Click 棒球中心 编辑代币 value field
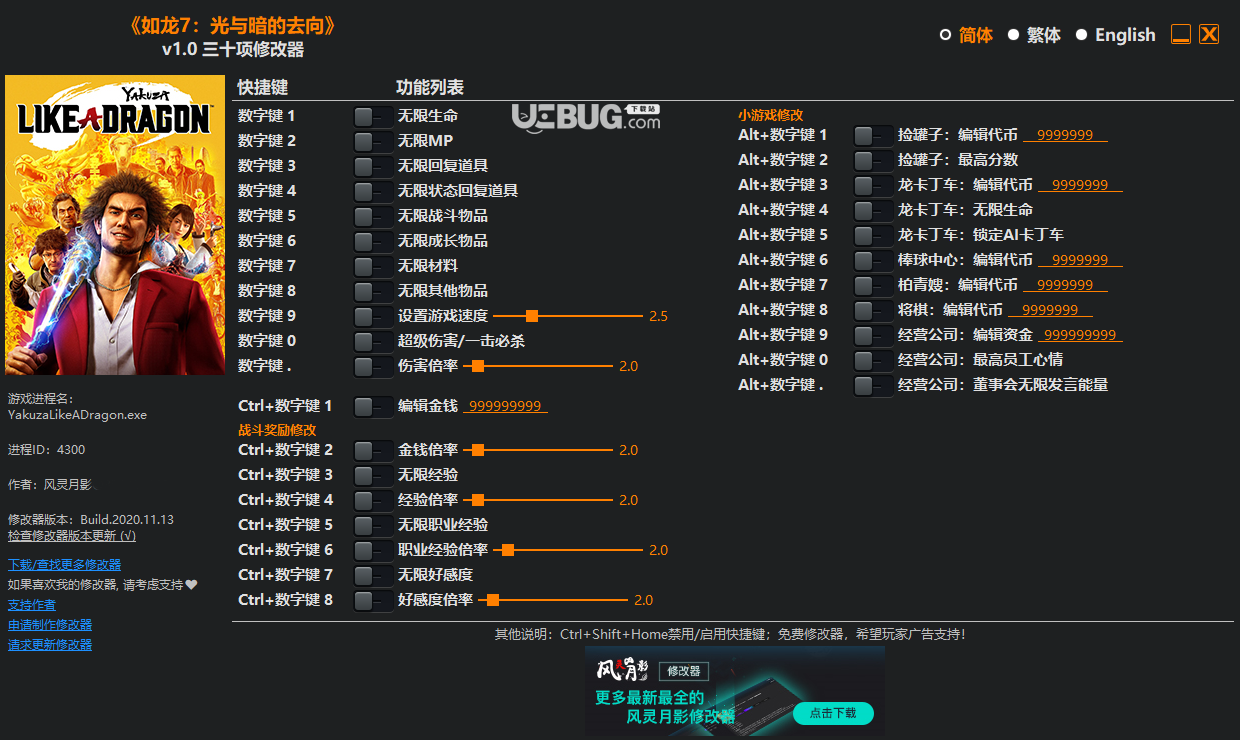Viewport: 1240px width, 740px height. 1080,260
